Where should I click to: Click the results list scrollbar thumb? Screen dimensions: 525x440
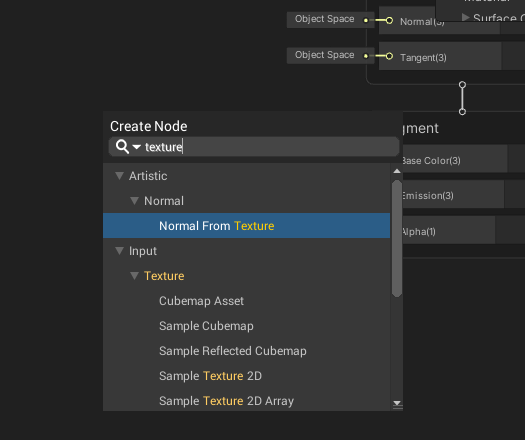(x=397, y=238)
